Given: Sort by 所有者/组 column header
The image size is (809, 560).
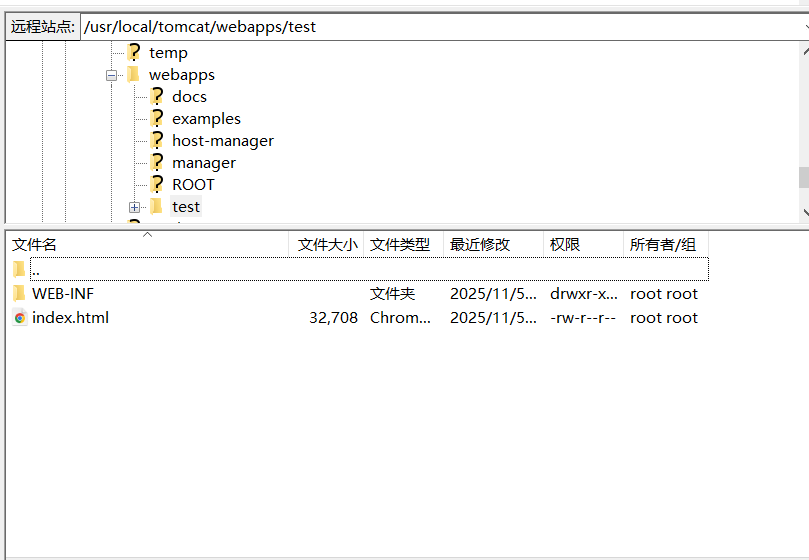Looking at the screenshot, I should tap(666, 244).
